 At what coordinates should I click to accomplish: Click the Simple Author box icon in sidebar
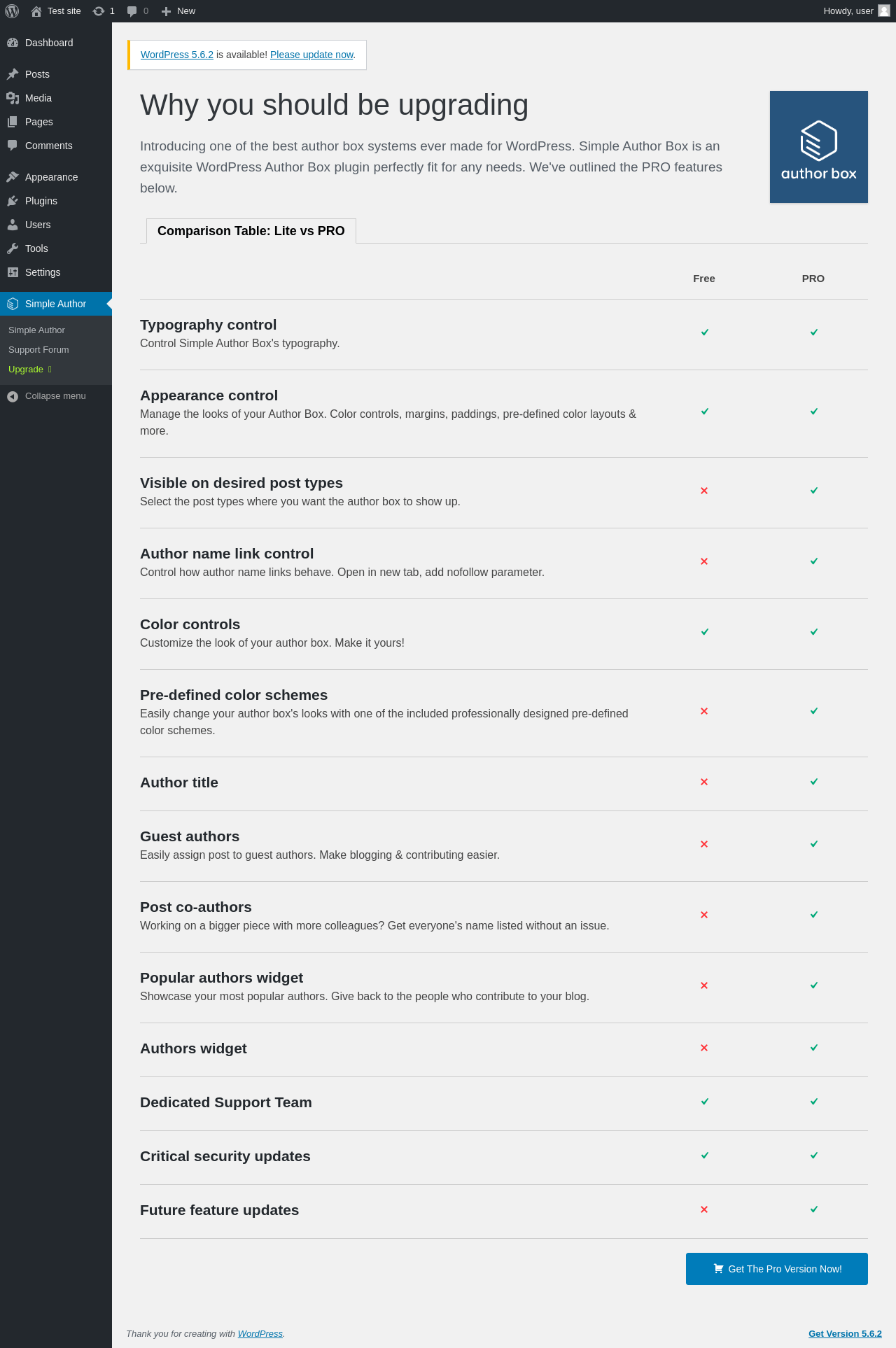pyautogui.click(x=13, y=304)
